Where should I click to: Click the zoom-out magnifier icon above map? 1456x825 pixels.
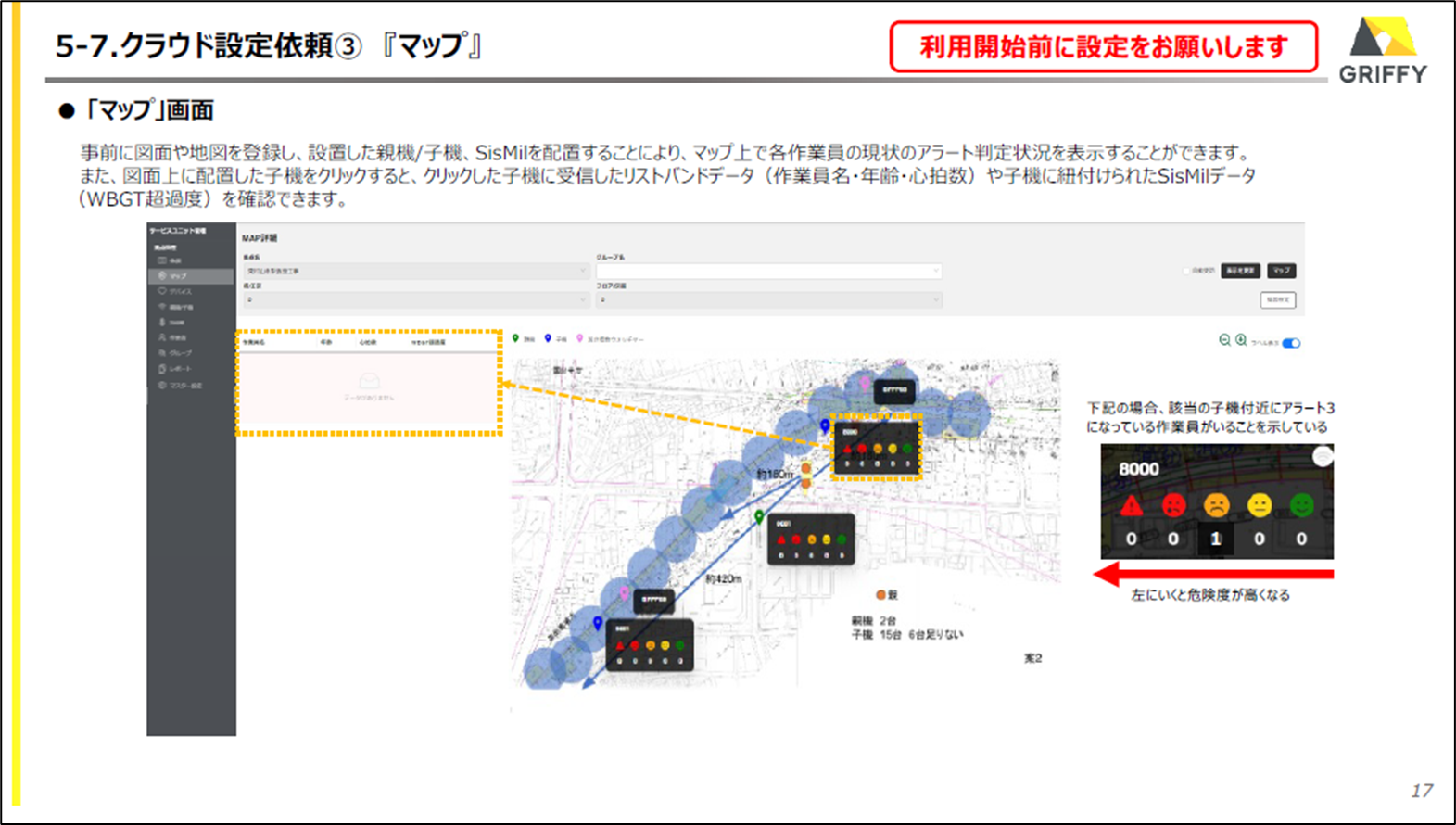coord(1224,340)
